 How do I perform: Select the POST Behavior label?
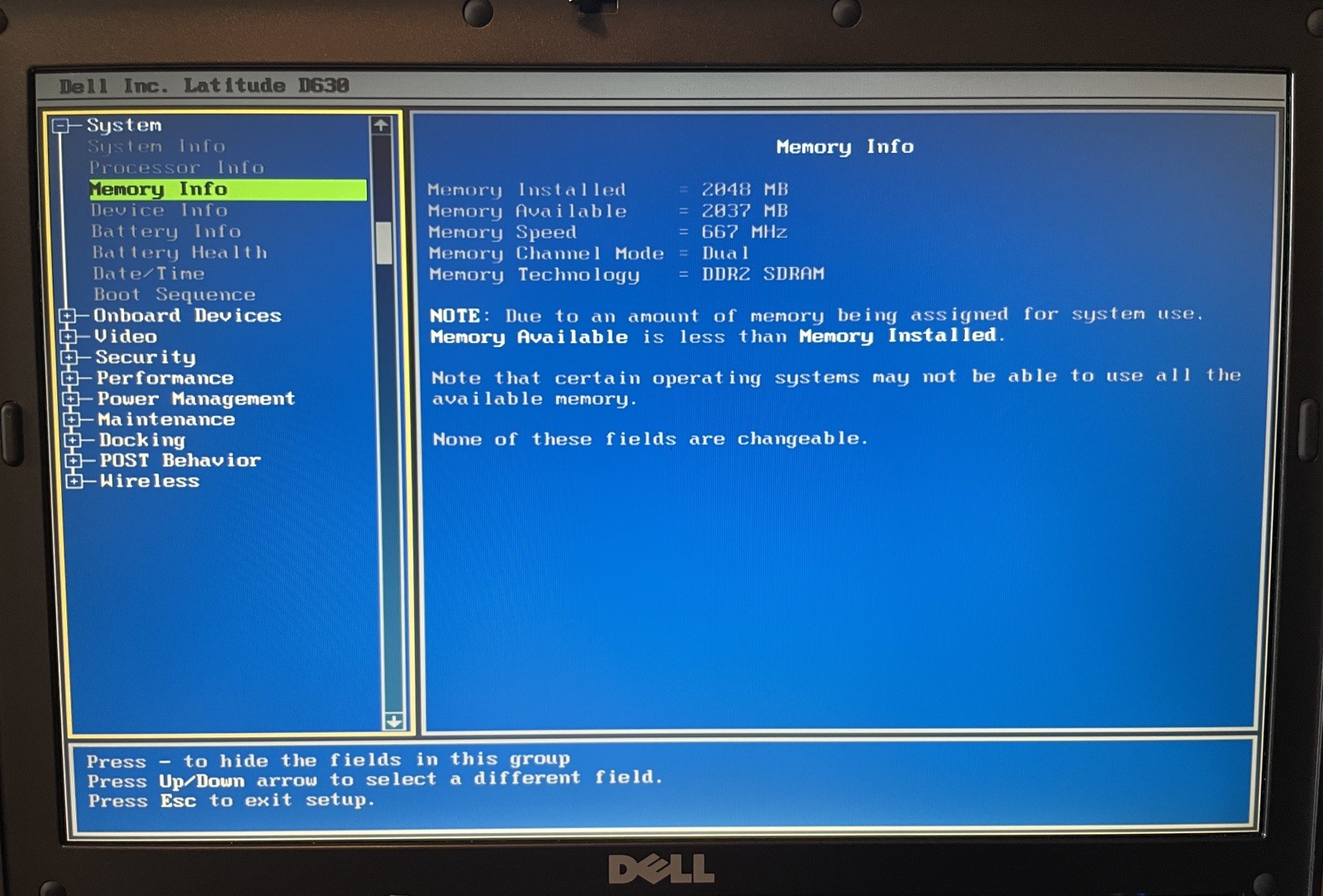point(180,460)
